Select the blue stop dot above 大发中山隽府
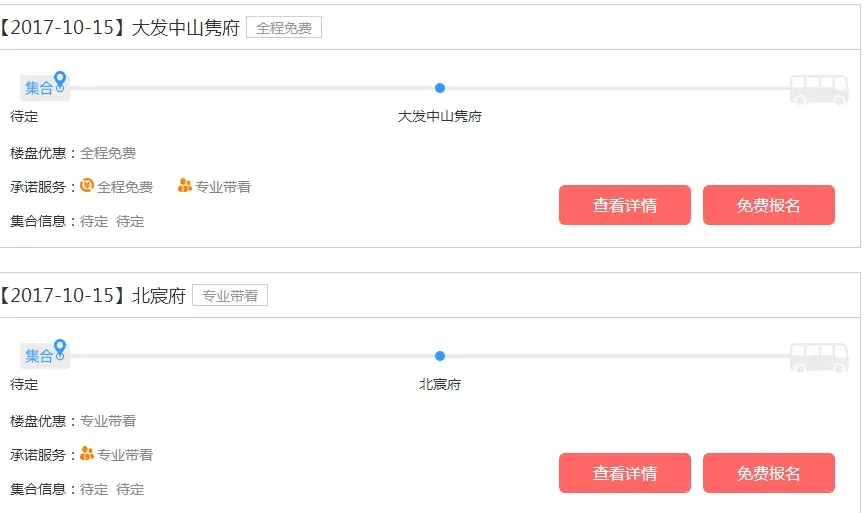 [x=440, y=88]
